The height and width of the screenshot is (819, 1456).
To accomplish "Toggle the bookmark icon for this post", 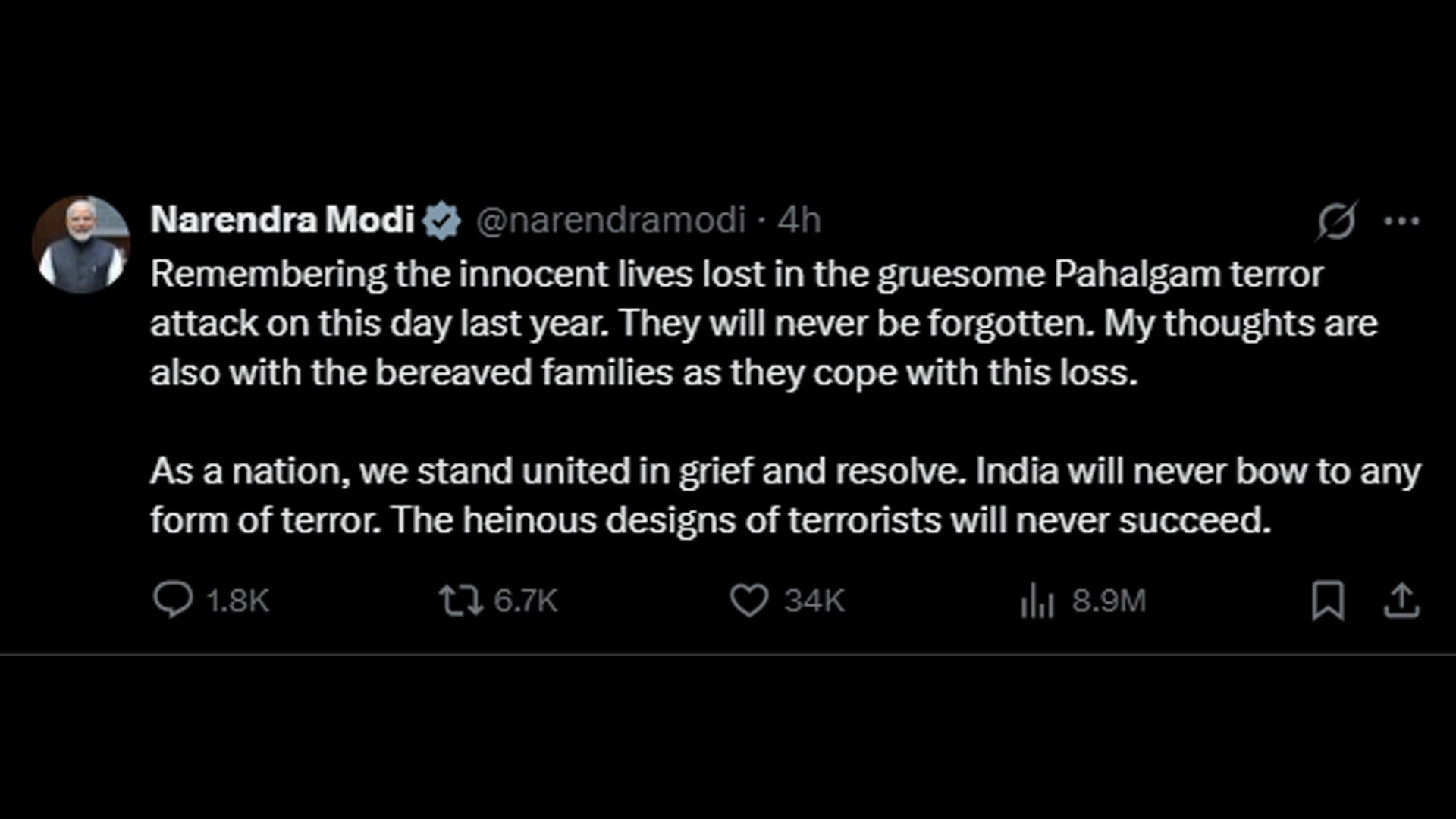I will coord(1328,601).
